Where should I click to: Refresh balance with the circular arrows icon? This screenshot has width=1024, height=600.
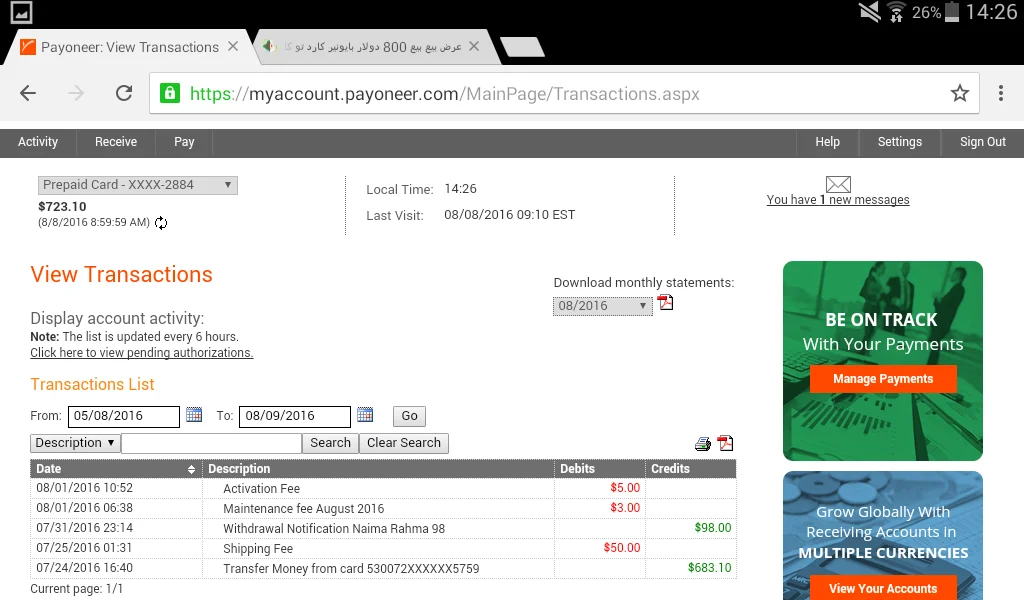click(161, 223)
